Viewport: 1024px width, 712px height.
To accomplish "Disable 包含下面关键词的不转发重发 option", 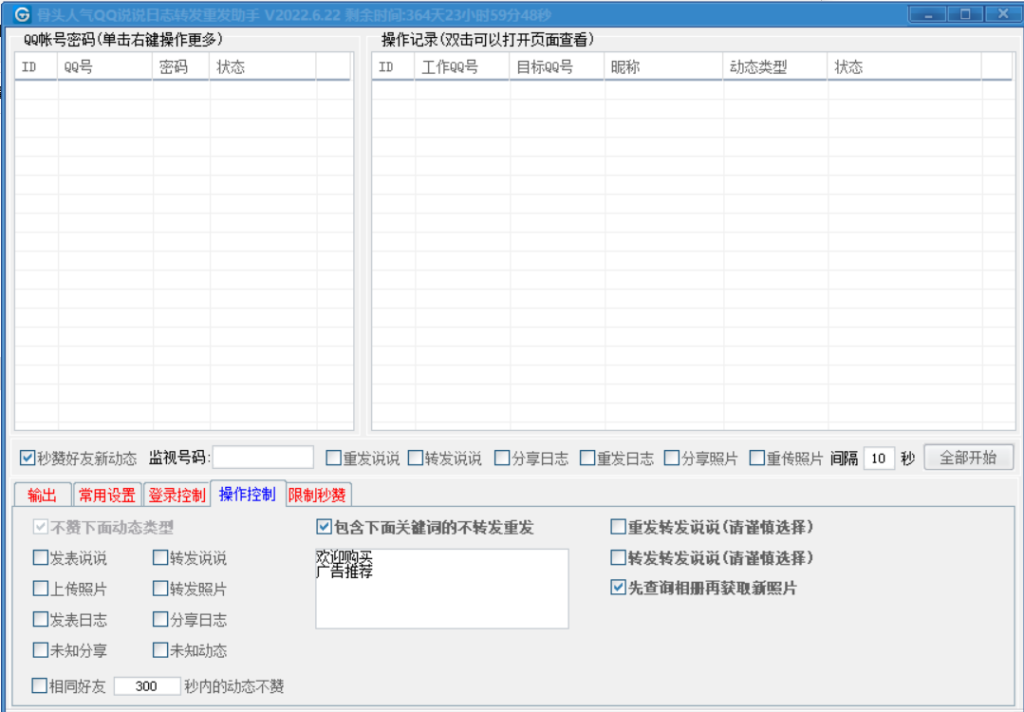I will coord(324,527).
